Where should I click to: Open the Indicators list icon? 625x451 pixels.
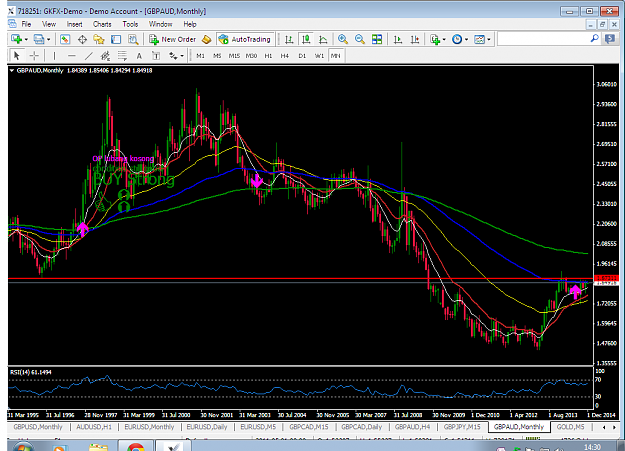[x=435, y=39]
